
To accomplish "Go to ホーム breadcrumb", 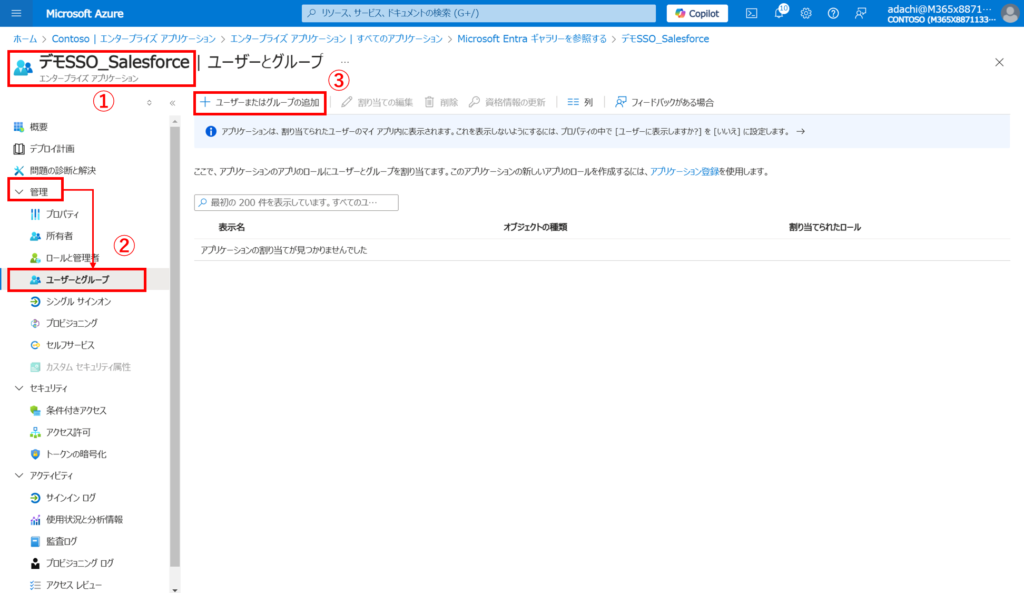I will pos(25,39).
